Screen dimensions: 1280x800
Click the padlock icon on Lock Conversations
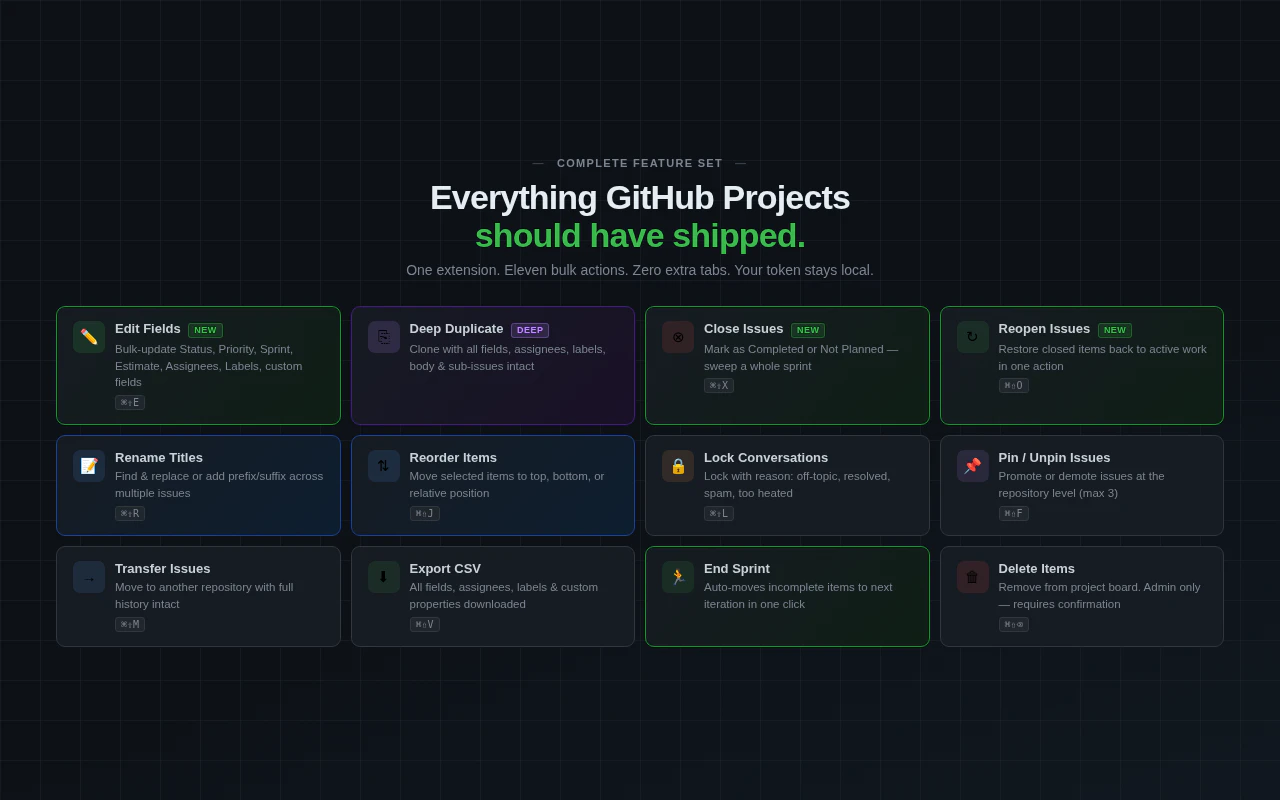coord(678,466)
